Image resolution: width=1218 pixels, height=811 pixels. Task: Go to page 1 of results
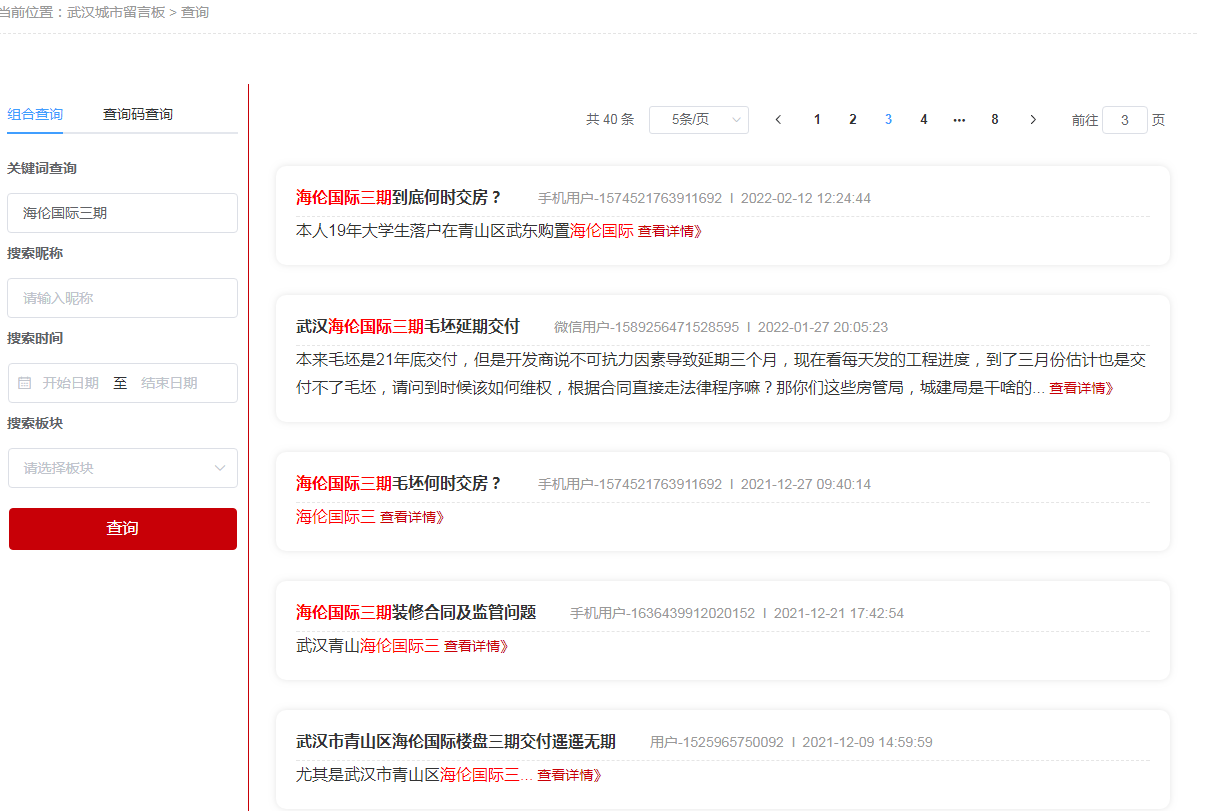point(817,120)
